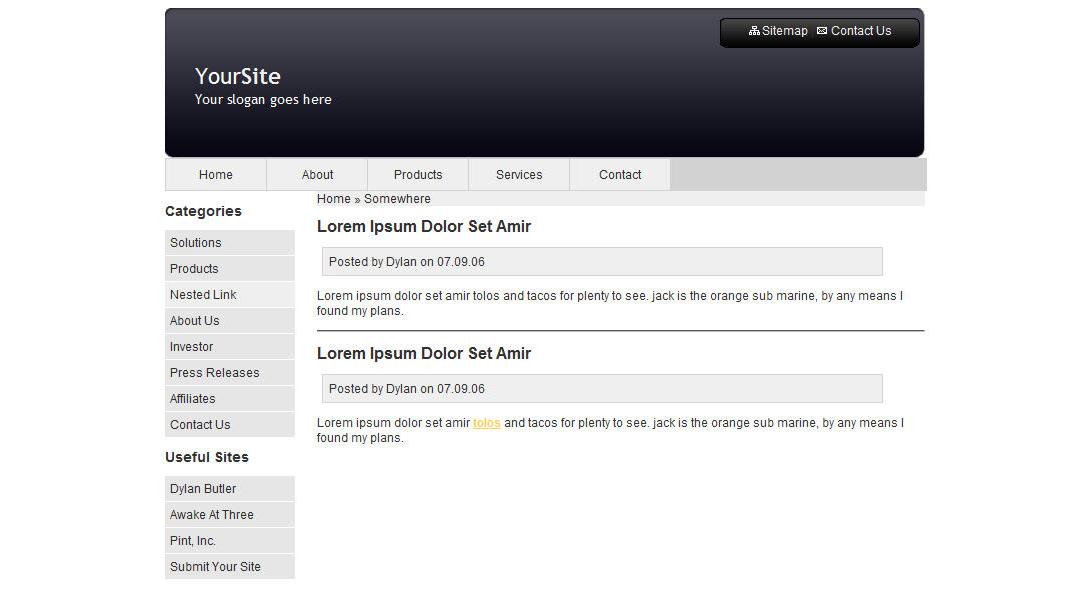Select the Services navigation tab

coord(519,175)
